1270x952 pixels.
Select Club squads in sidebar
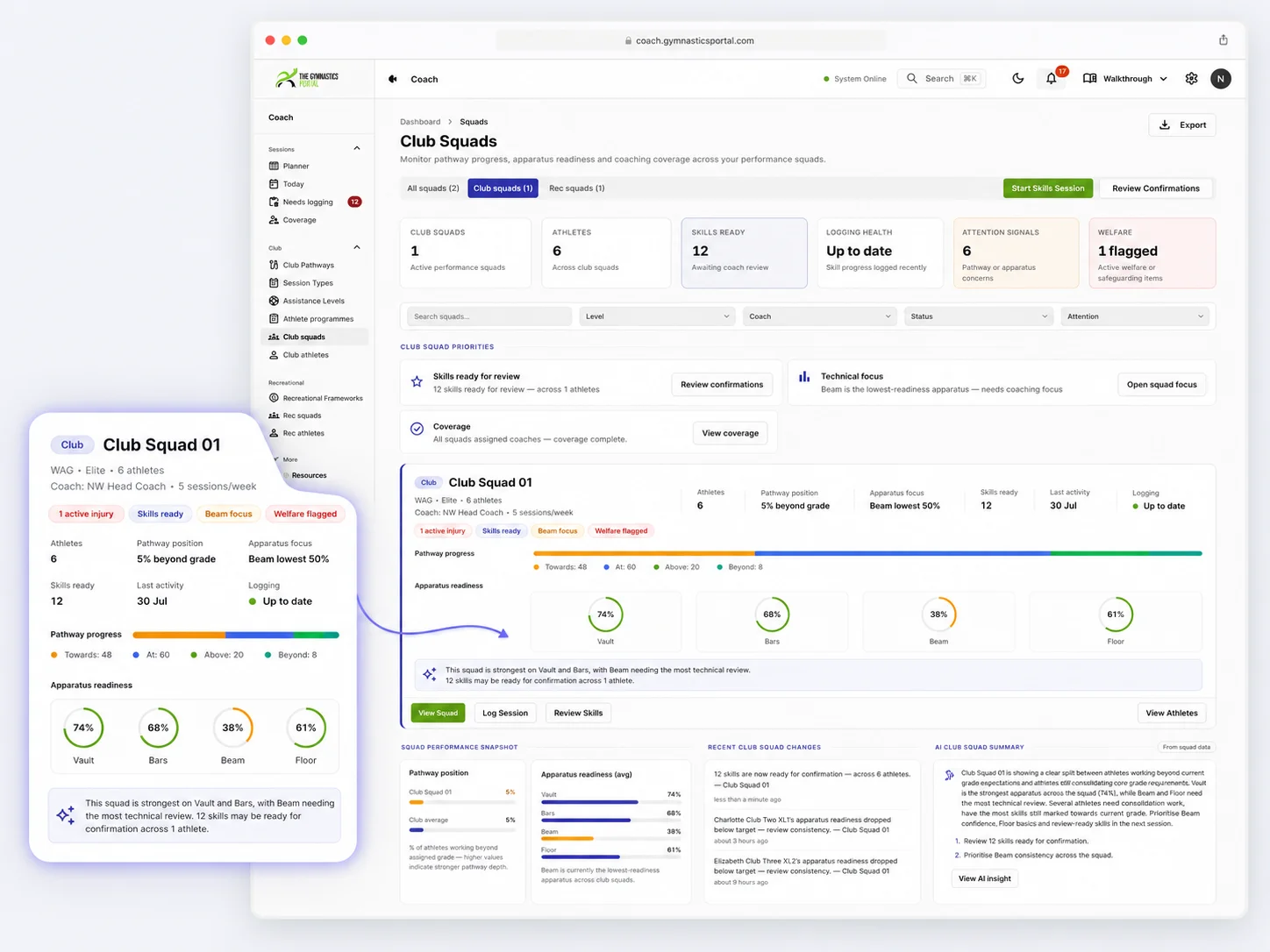pyautogui.click(x=314, y=337)
